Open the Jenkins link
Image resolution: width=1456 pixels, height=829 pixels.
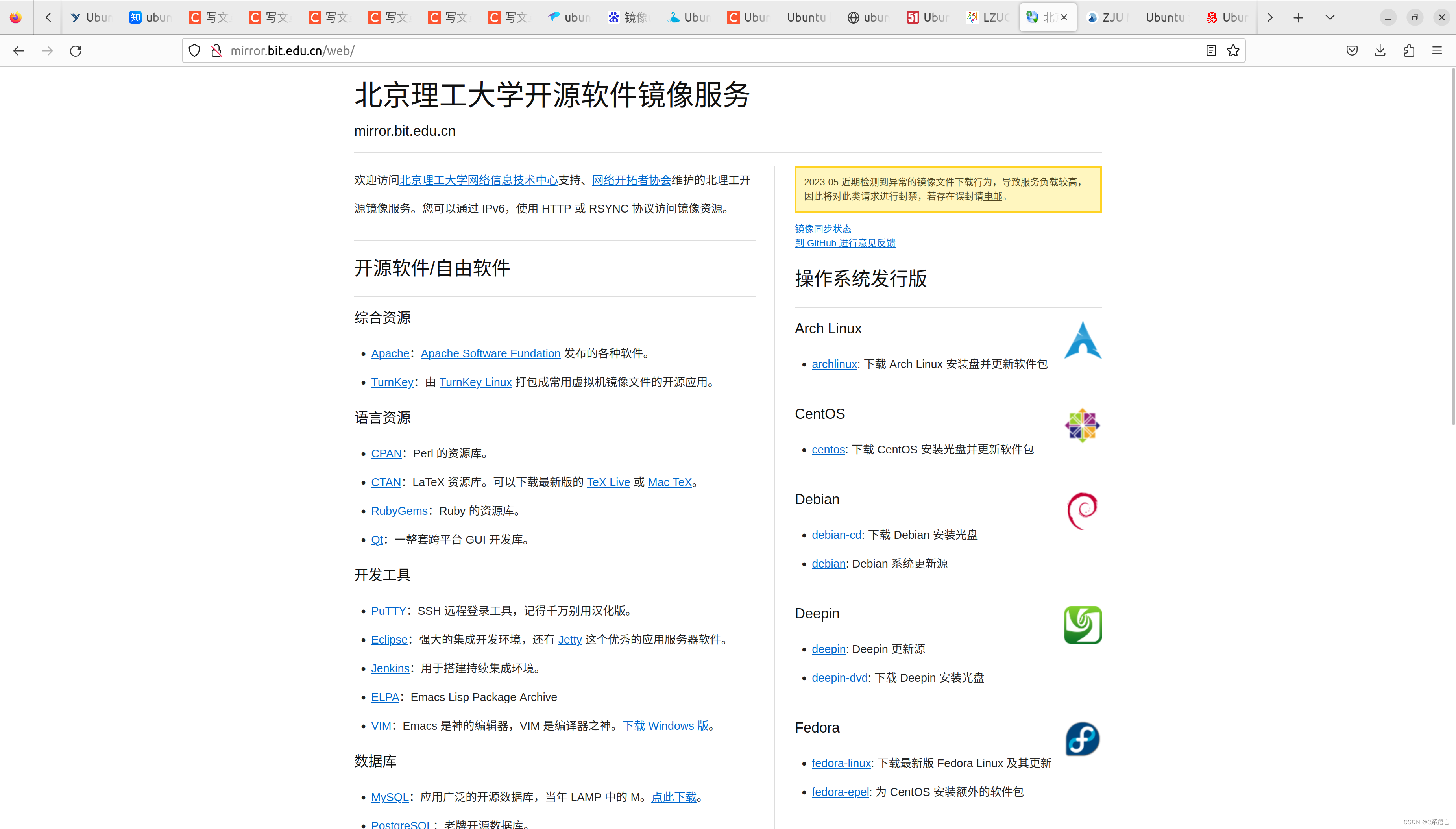click(390, 668)
